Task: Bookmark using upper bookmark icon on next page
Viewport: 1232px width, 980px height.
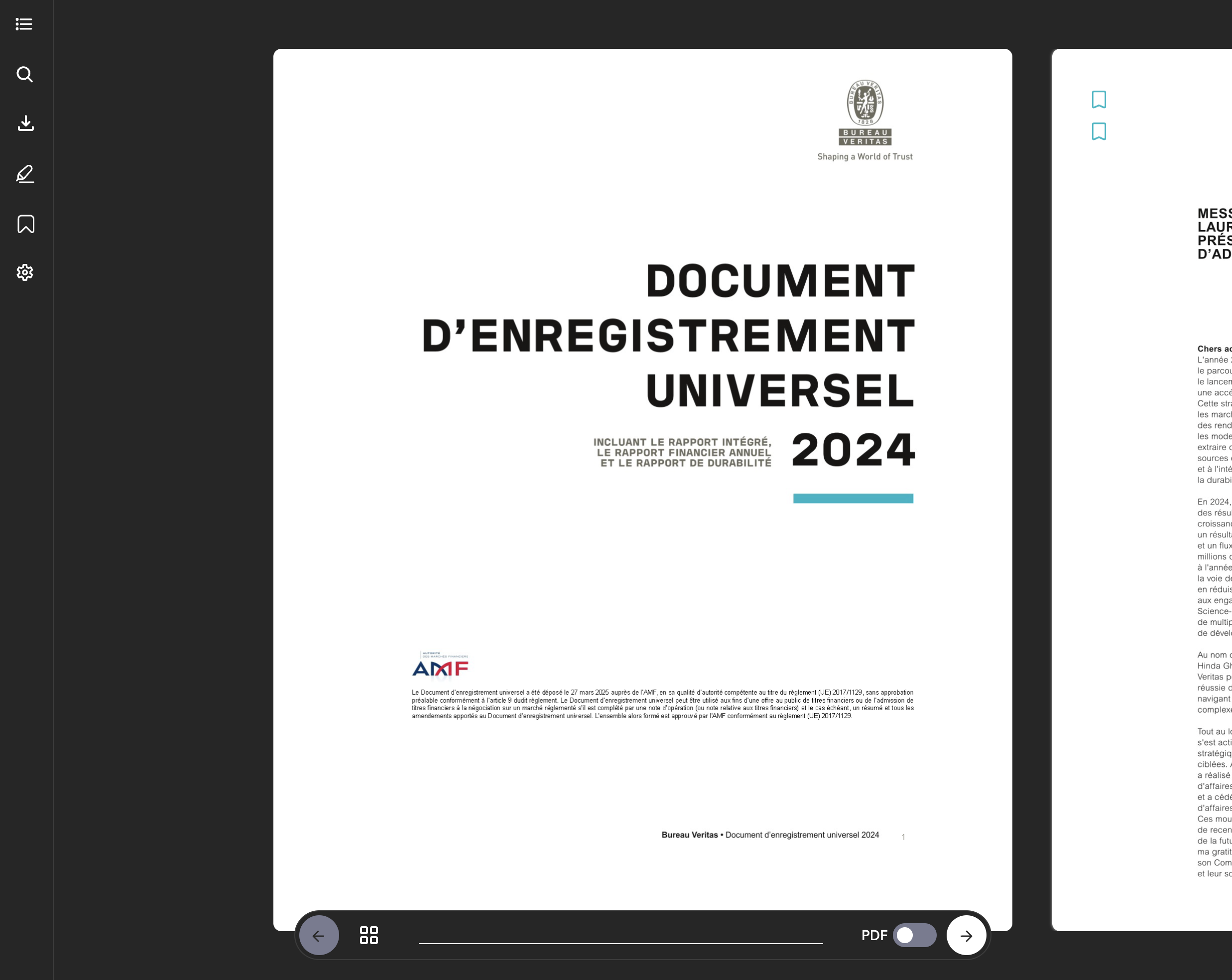Action: point(1098,100)
